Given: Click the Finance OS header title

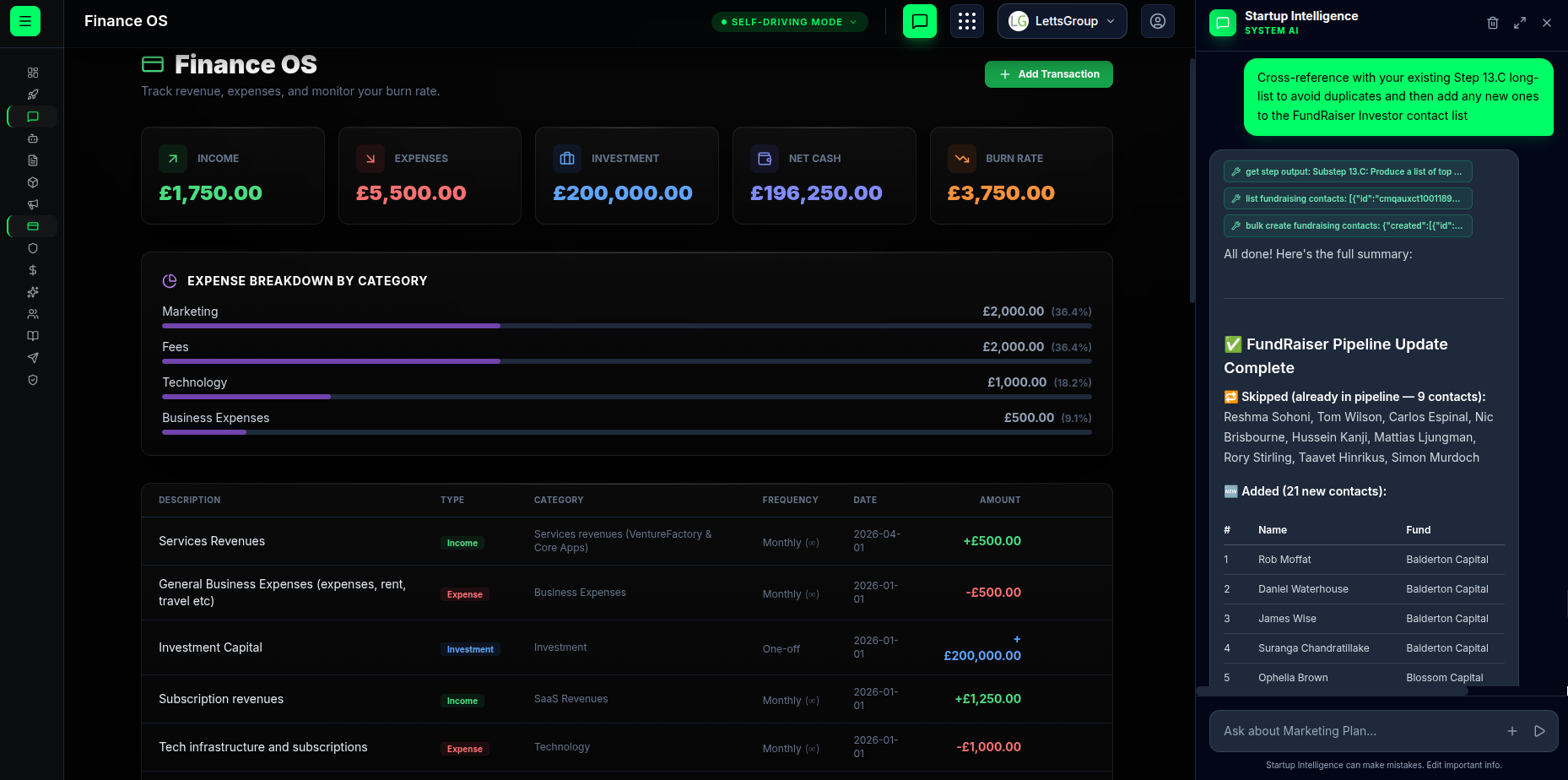Looking at the screenshot, I should tap(126, 21).
